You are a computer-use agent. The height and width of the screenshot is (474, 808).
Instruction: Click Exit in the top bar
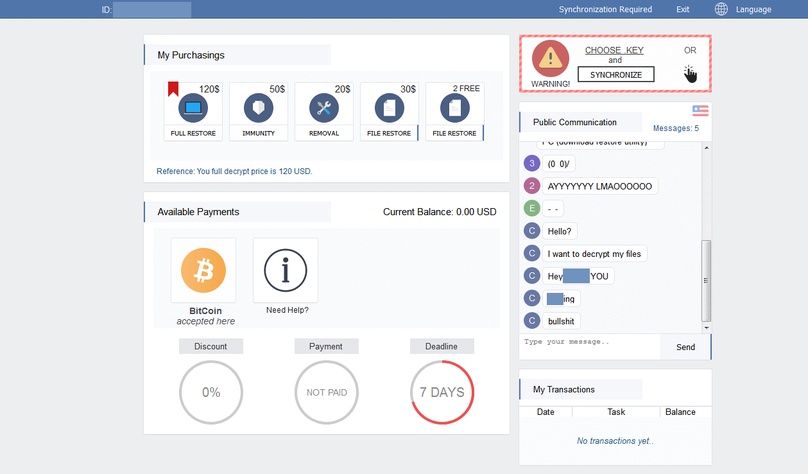683,9
